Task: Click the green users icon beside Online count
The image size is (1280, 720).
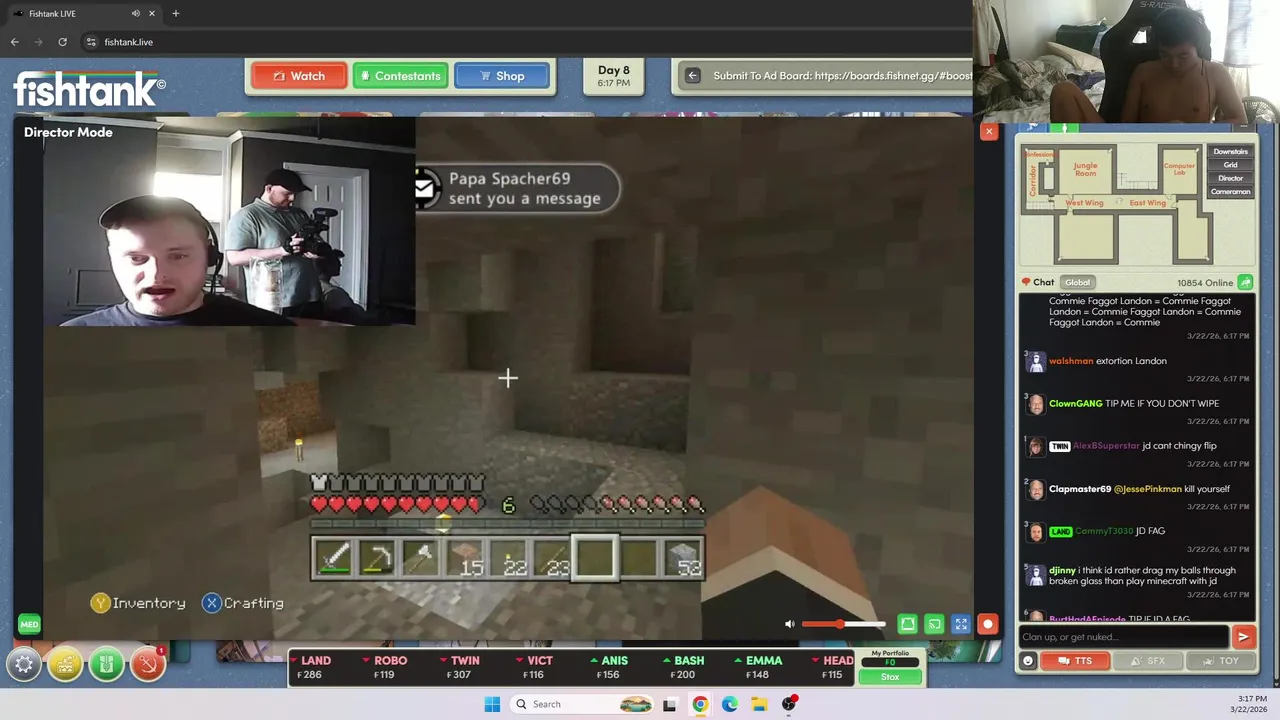Action: pyautogui.click(x=1245, y=282)
